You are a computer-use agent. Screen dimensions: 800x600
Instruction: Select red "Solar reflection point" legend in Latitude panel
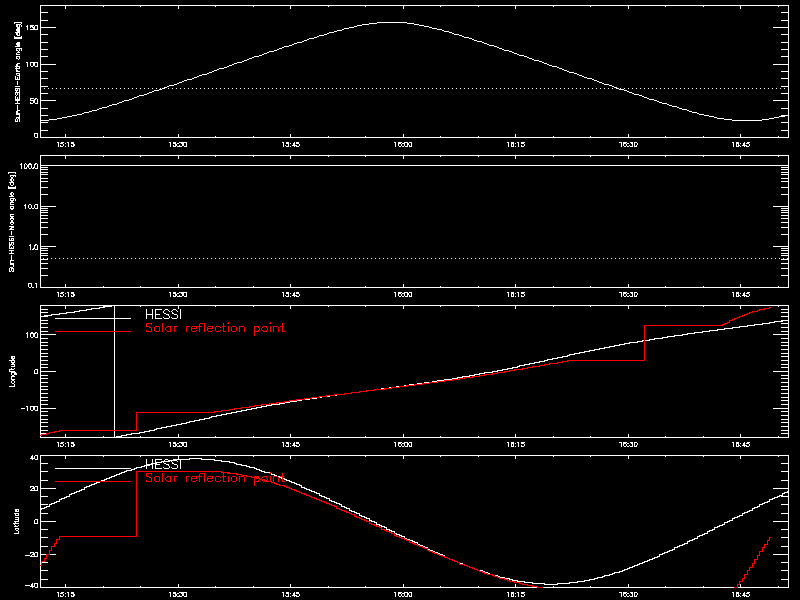pos(215,478)
